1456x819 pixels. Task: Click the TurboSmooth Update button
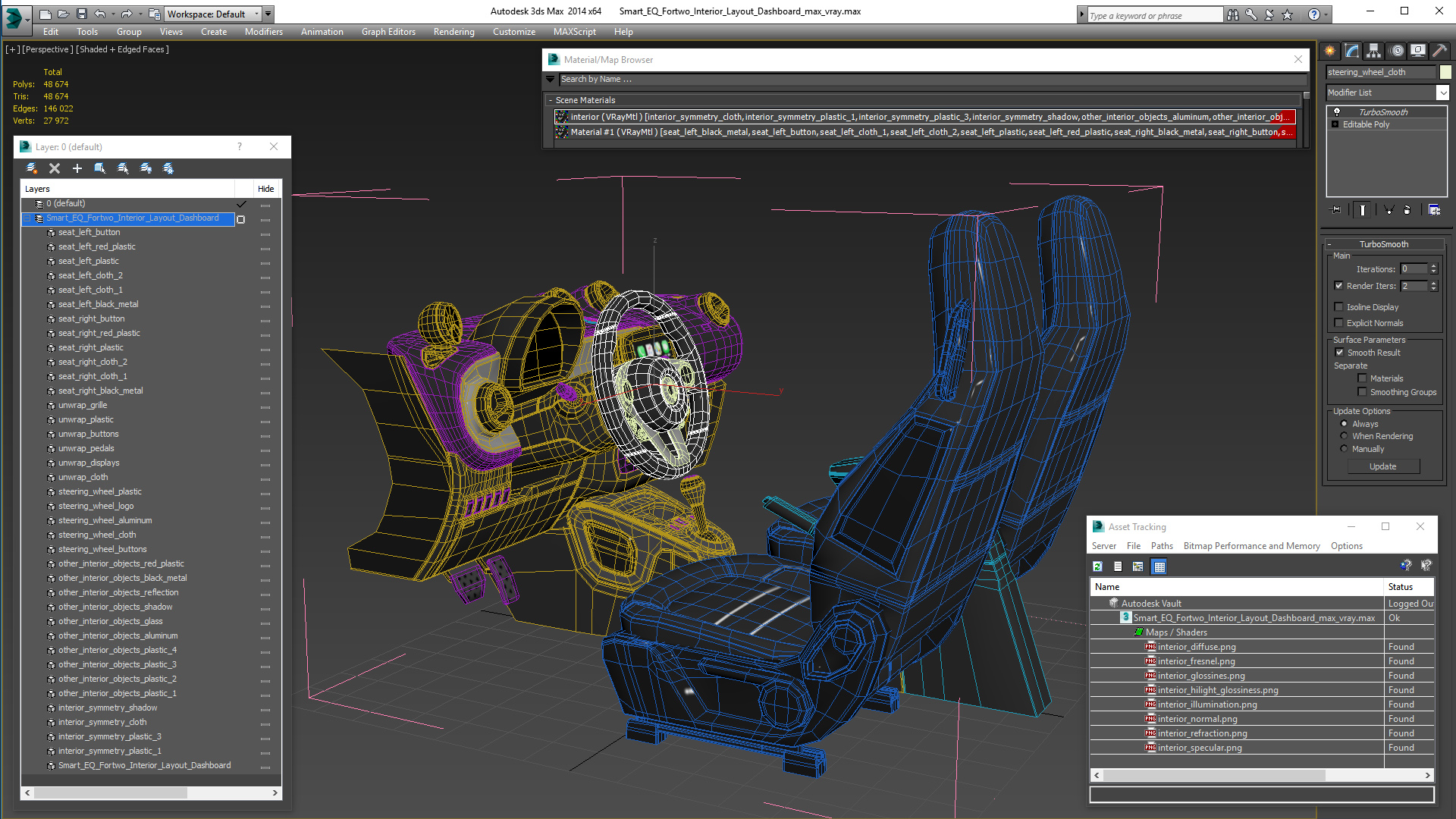(1382, 466)
